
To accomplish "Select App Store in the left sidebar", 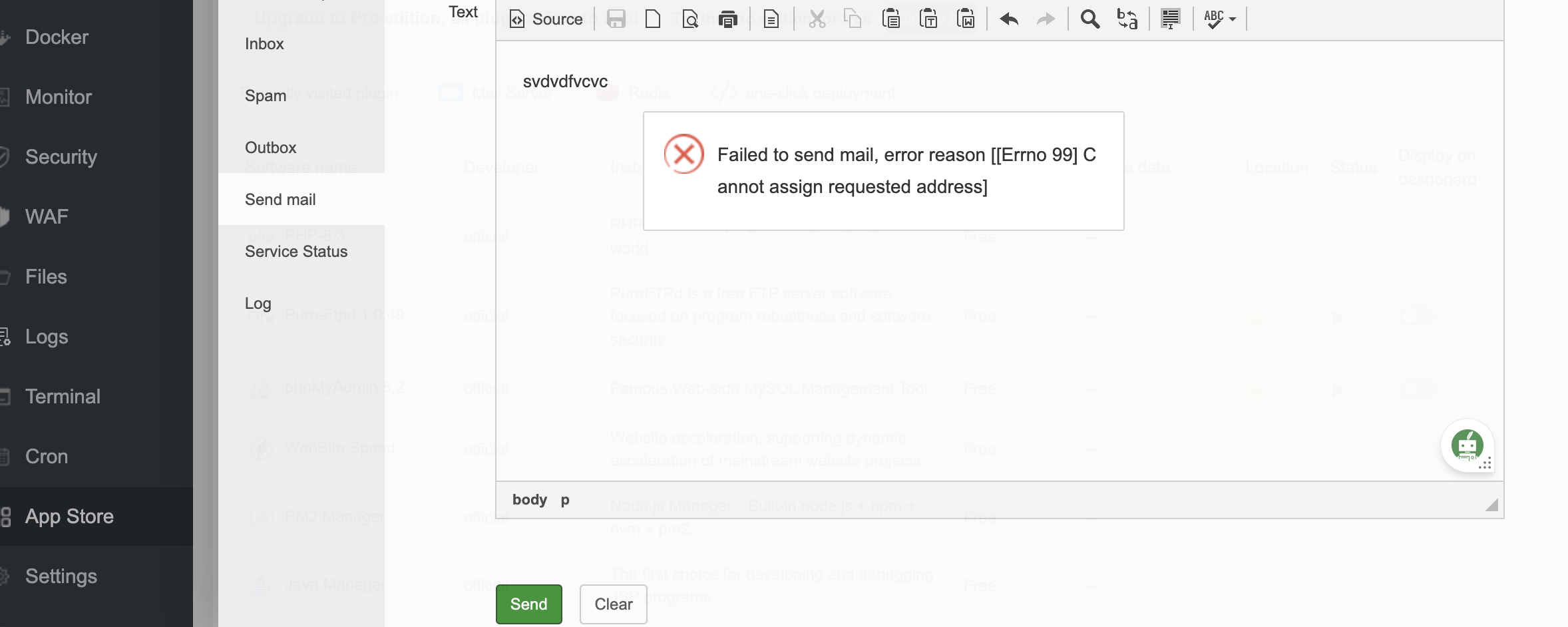I will pos(97,517).
